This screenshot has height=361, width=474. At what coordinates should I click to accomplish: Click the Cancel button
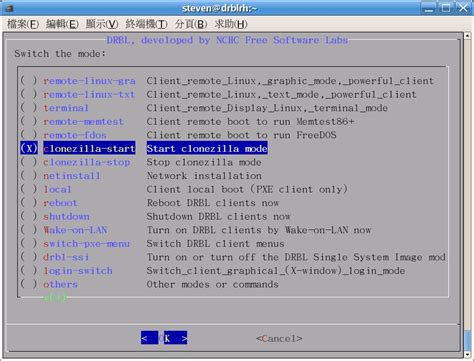click(x=279, y=339)
